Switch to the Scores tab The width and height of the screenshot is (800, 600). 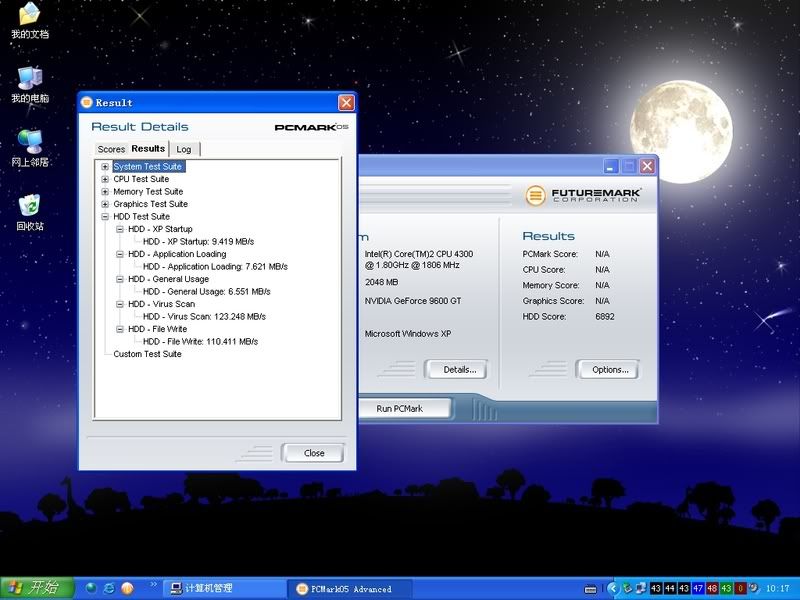(111, 149)
